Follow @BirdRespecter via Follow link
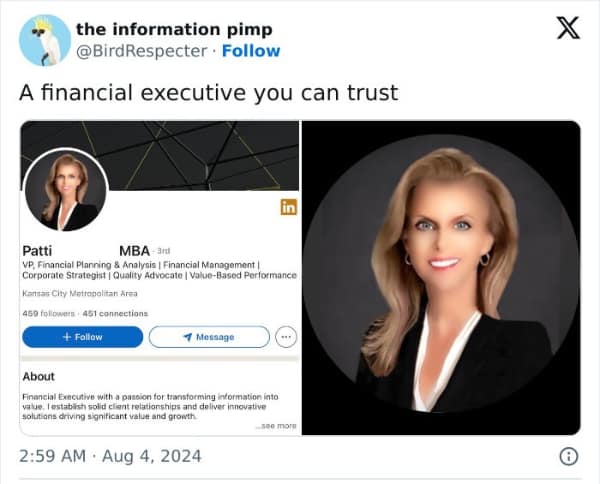 251,51
